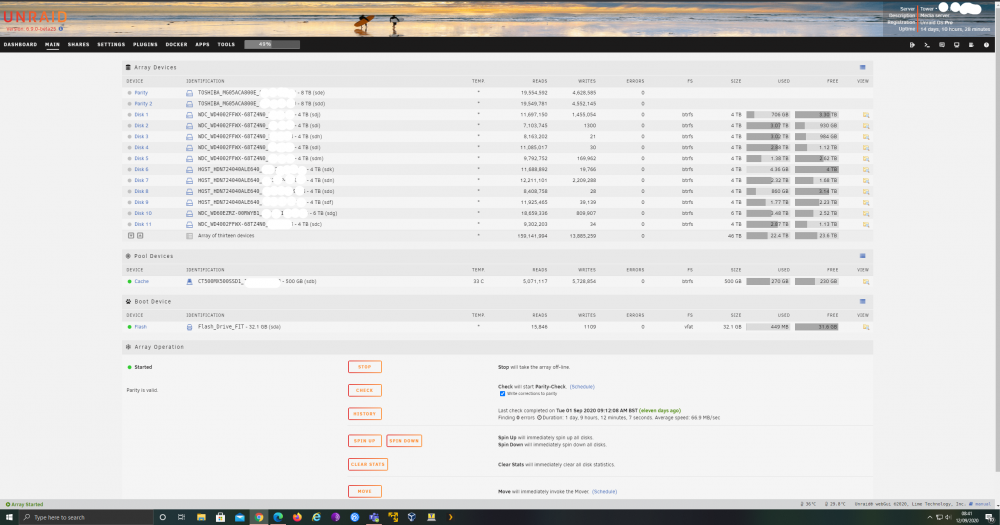This screenshot has height=525, width=1000.
Task: Open Firefox from the Windows taskbar
Action: pos(297,517)
